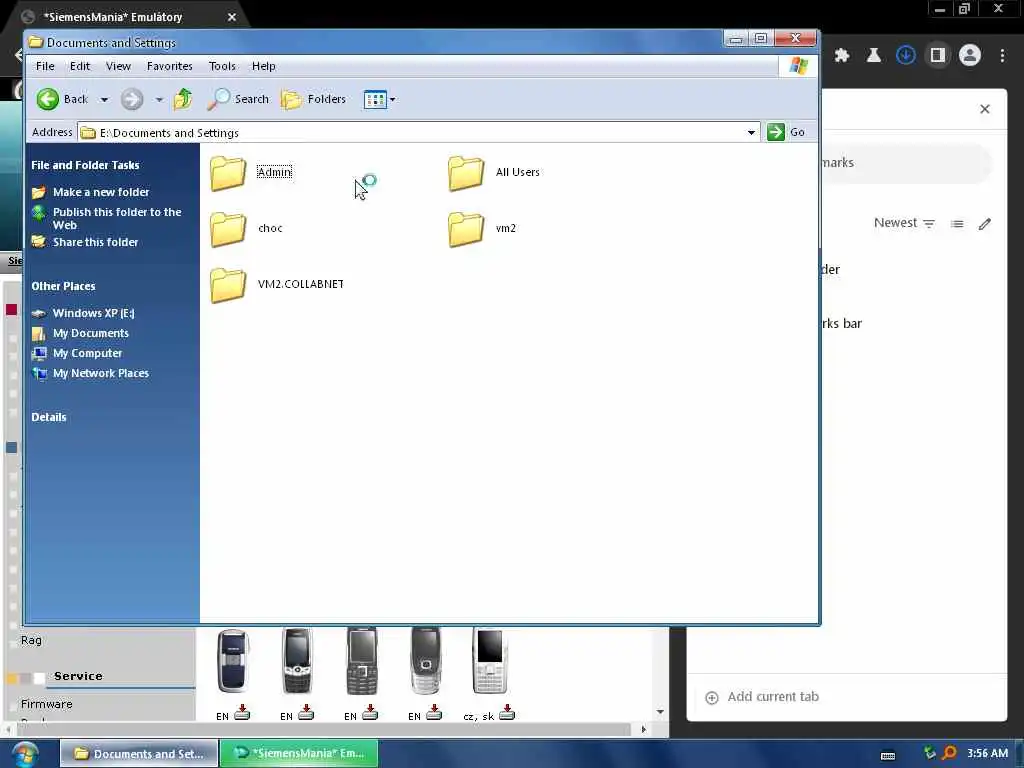Toggle the Folders pane

(x=313, y=99)
